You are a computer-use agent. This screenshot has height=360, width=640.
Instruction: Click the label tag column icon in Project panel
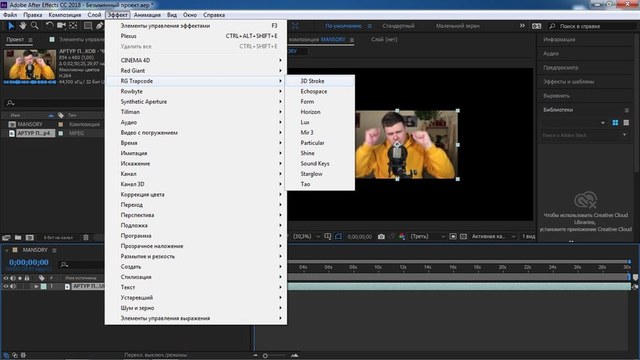click(x=61, y=115)
